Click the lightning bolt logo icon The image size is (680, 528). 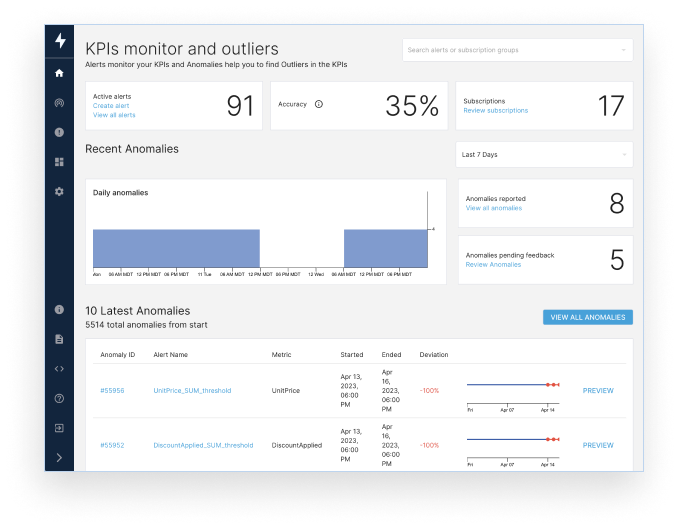[60, 40]
